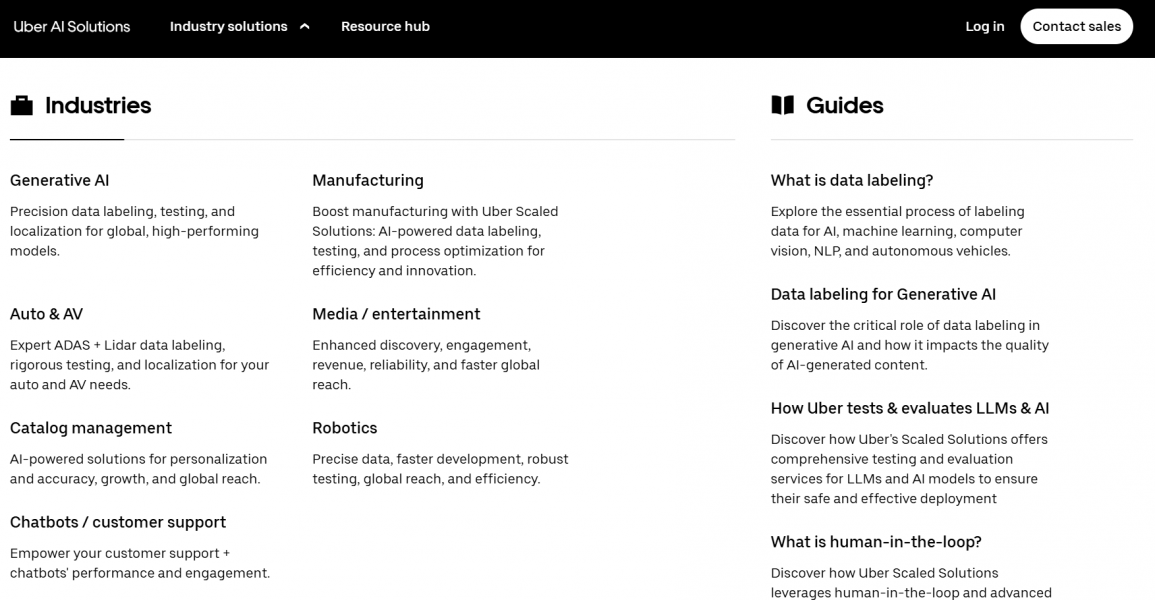Viewport: 1155px width, 600px height.
Task: Open How Uber tests & evaluates LLMs
Action: (x=910, y=408)
